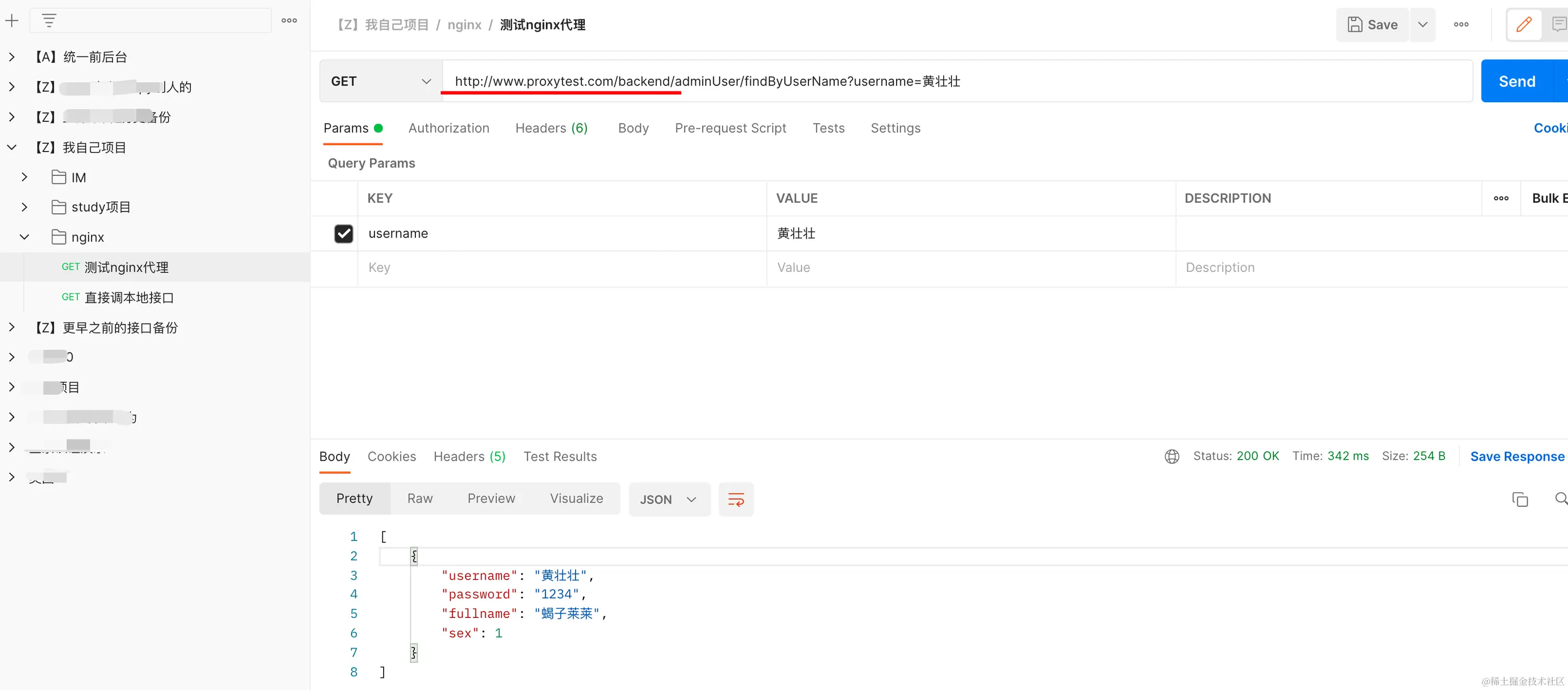Switch to the Authorization tab

click(449, 128)
